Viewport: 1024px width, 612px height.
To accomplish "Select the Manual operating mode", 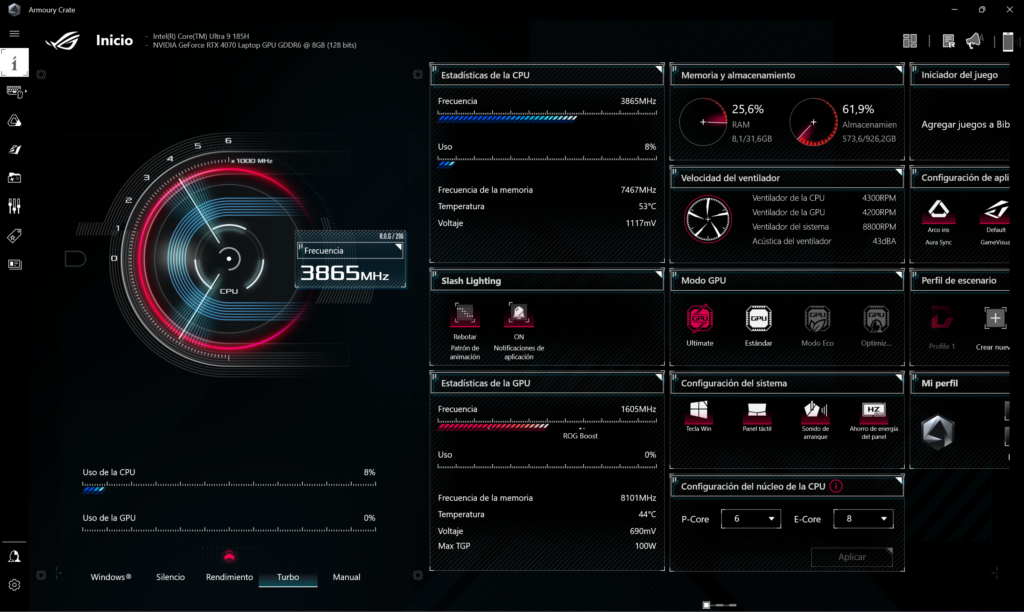I will pyautogui.click(x=346, y=577).
